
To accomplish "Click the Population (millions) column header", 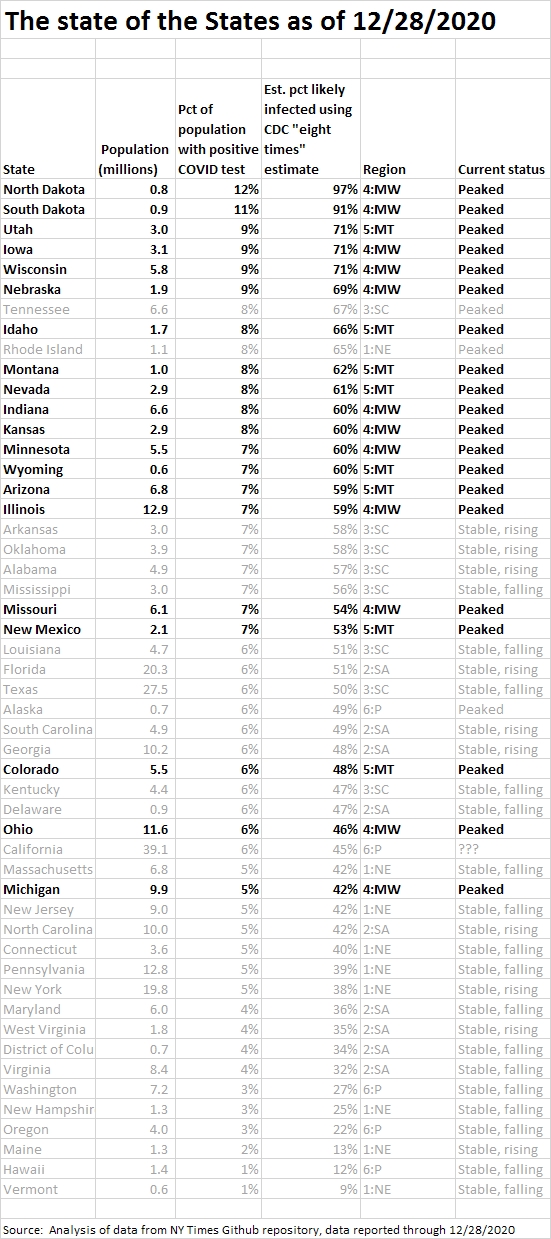I will pyautogui.click(x=135, y=159).
